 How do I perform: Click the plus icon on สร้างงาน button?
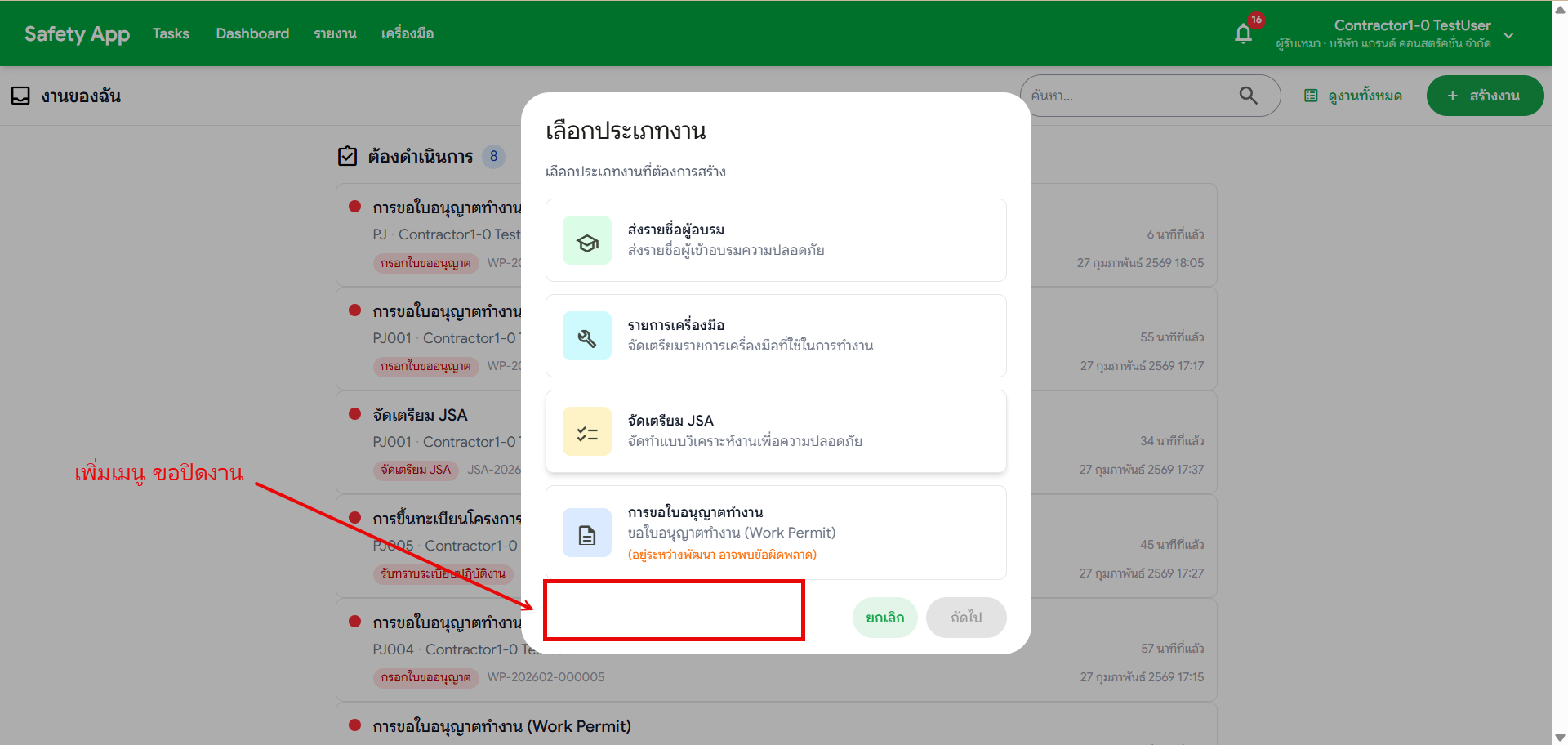pyautogui.click(x=1453, y=96)
